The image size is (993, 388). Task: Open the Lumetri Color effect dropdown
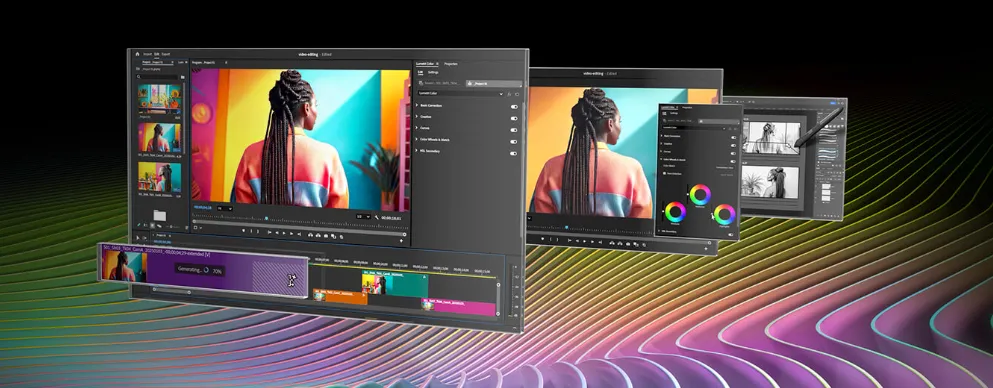[461, 93]
